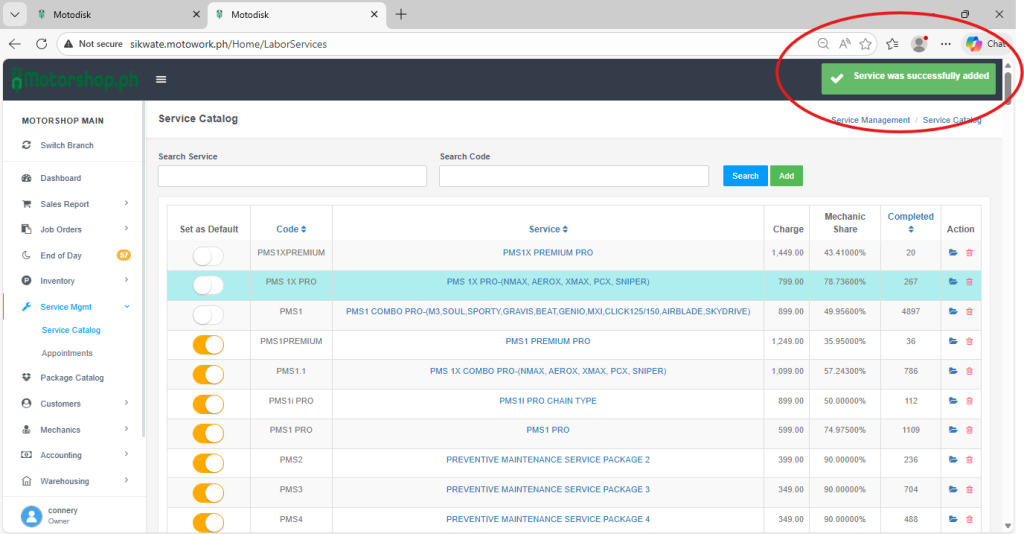The height and width of the screenshot is (534, 1024).
Task: Click the hamburger menu icon in header
Action: click(x=161, y=80)
